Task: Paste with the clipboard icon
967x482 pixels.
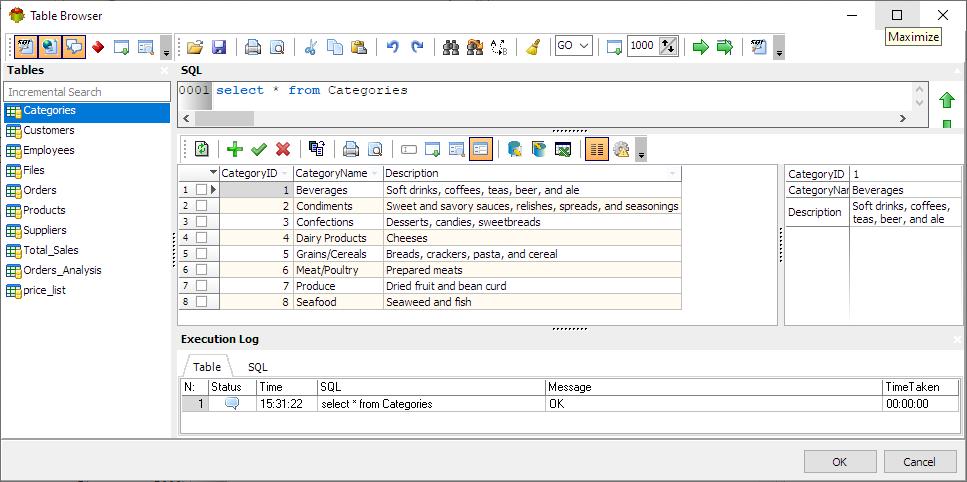Action: [359, 47]
